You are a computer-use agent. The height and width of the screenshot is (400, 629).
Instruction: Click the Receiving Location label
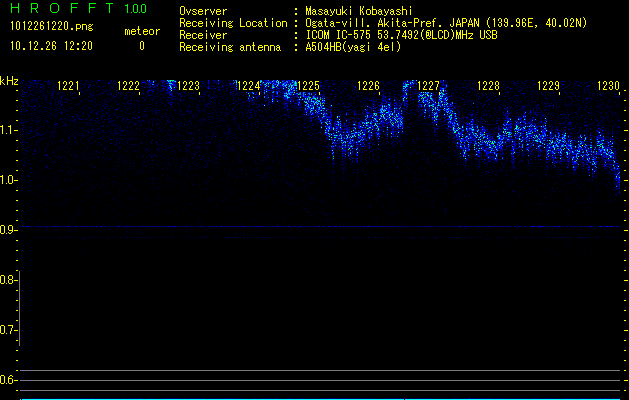coord(233,23)
